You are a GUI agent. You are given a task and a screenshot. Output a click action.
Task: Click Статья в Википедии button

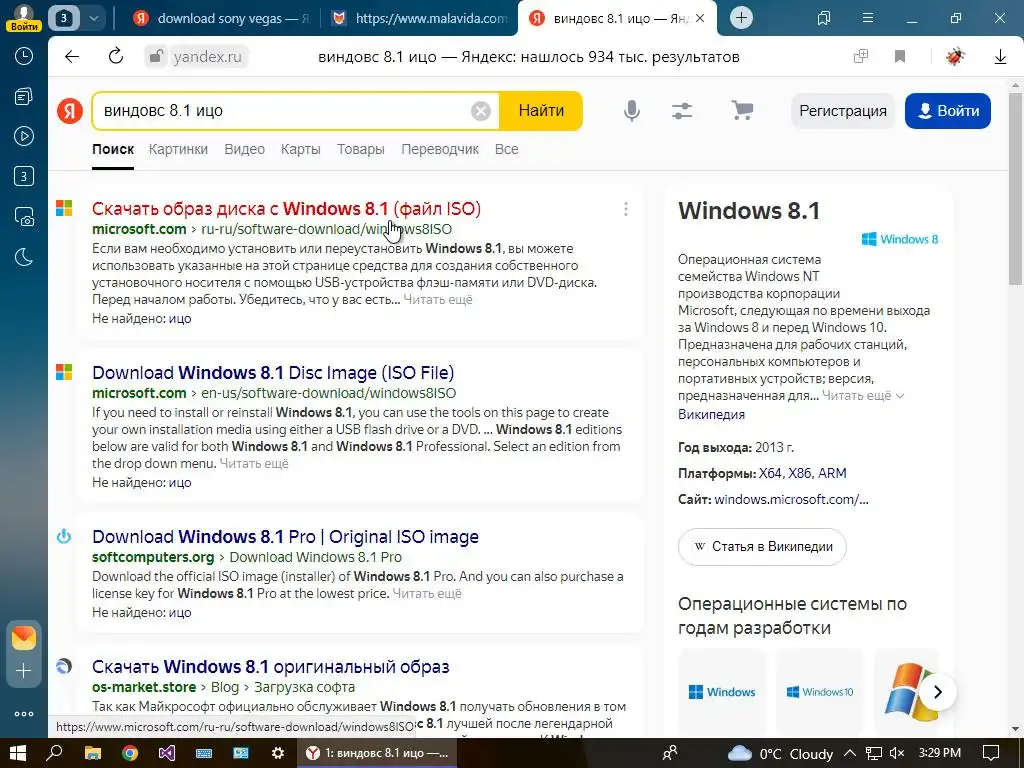[x=762, y=547]
